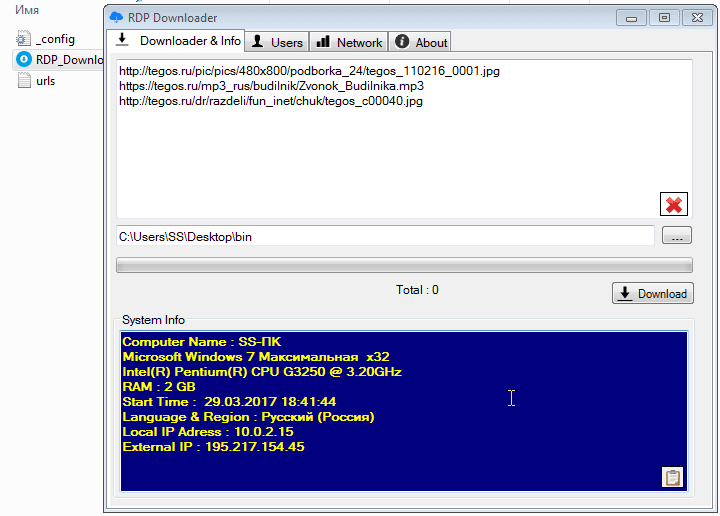Screen dimensions: 720x516
Task: Sort by the Имя column header
Action: 27,9
